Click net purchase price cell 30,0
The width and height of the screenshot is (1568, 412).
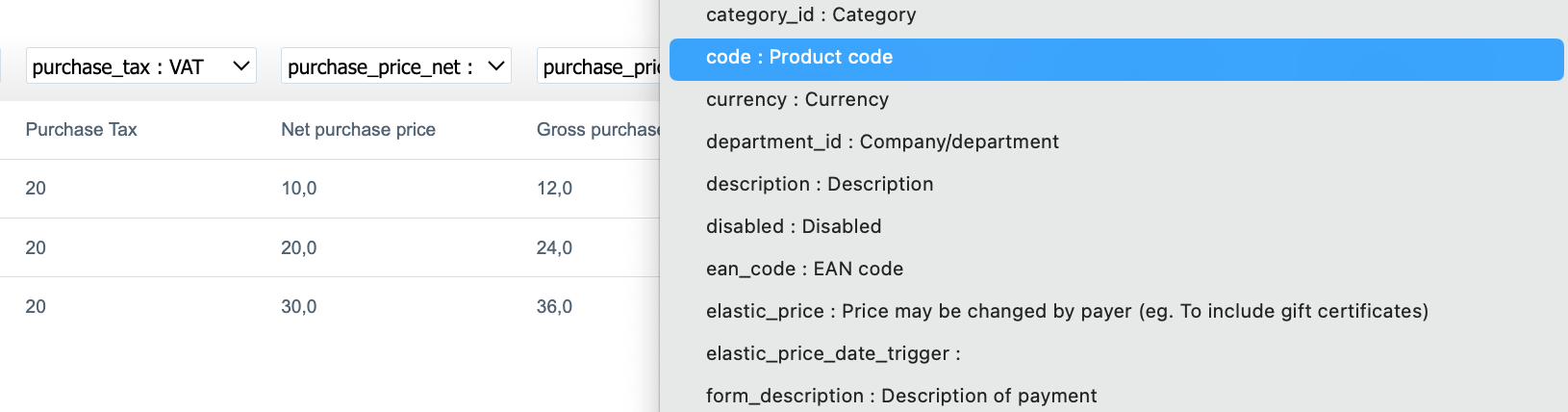[x=299, y=307]
